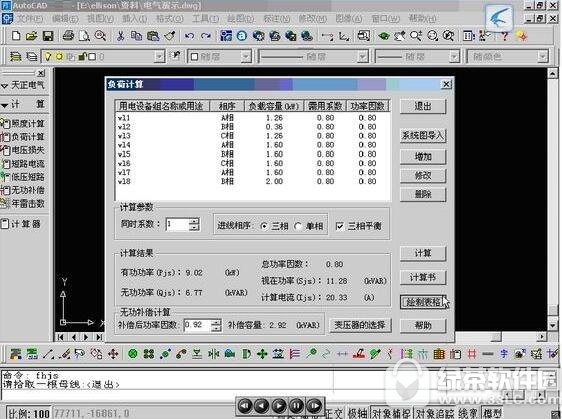The width and height of the screenshot is (562, 419).
Task: Open the Layer manager icon
Action: click(15, 57)
